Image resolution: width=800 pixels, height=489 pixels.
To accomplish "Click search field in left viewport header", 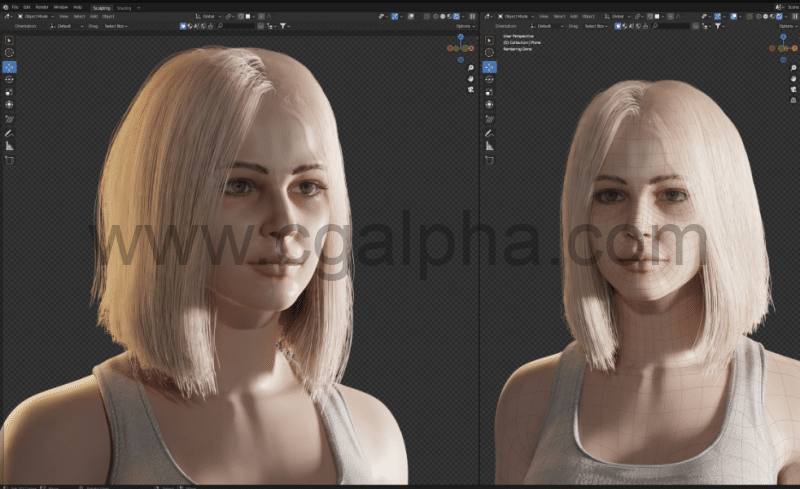I will click(235, 26).
